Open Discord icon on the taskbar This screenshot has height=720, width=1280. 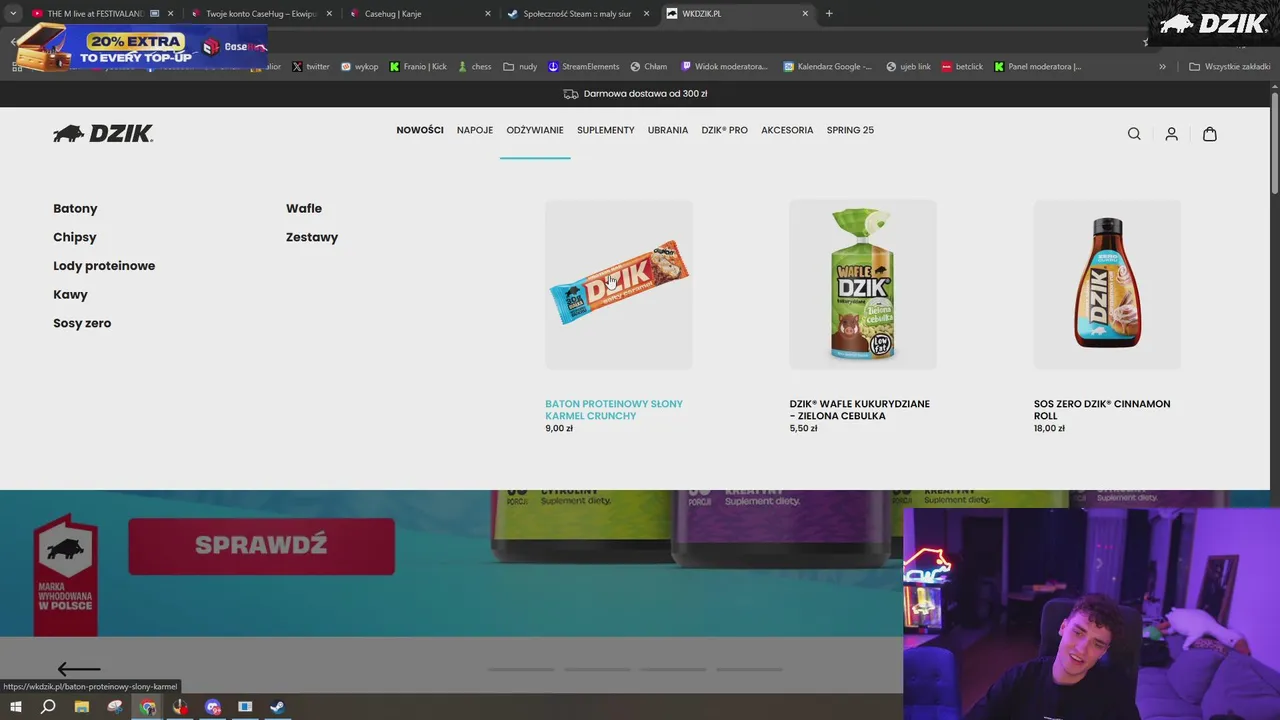[213, 707]
